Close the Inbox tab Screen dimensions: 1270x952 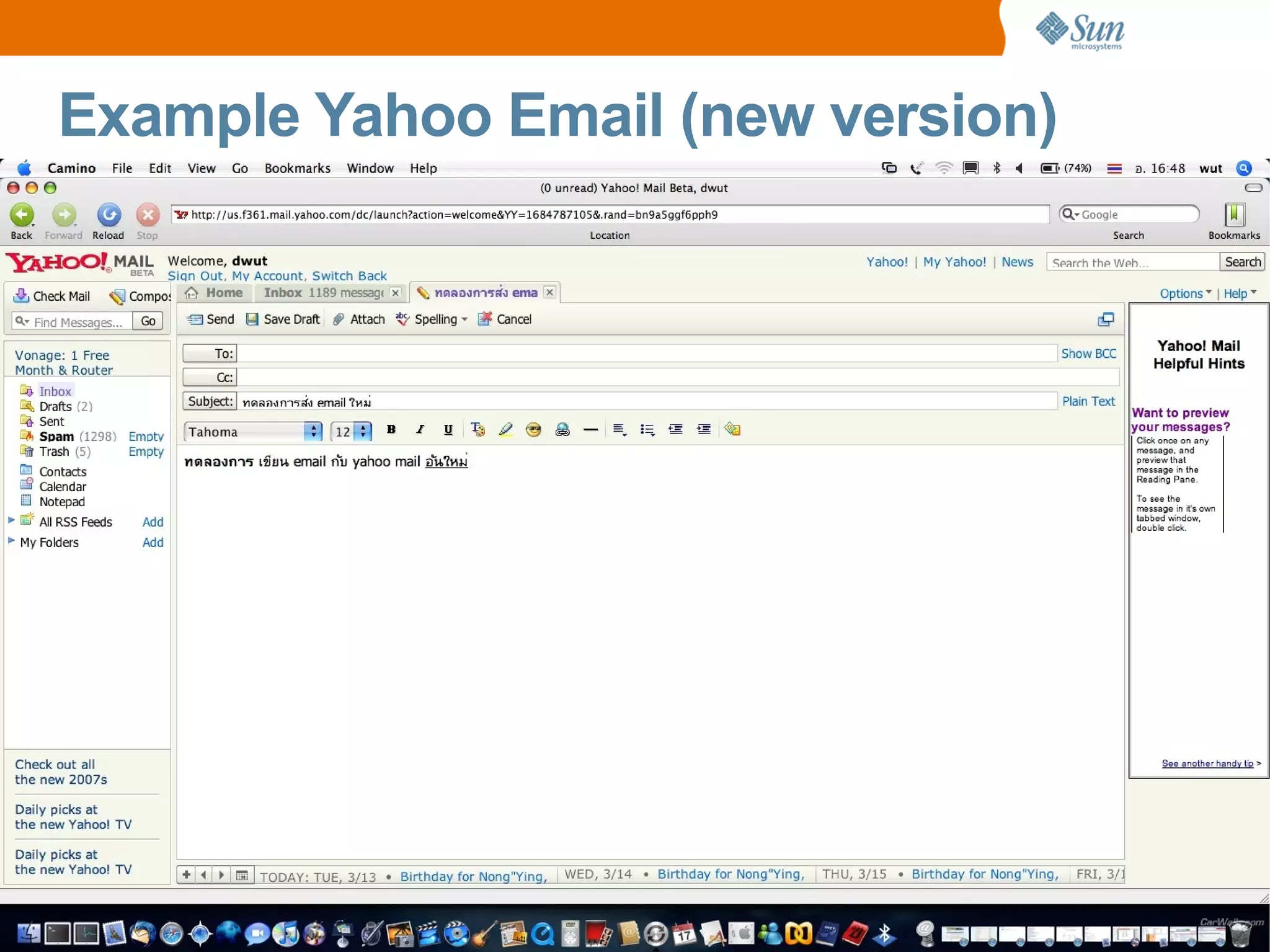[x=395, y=293]
